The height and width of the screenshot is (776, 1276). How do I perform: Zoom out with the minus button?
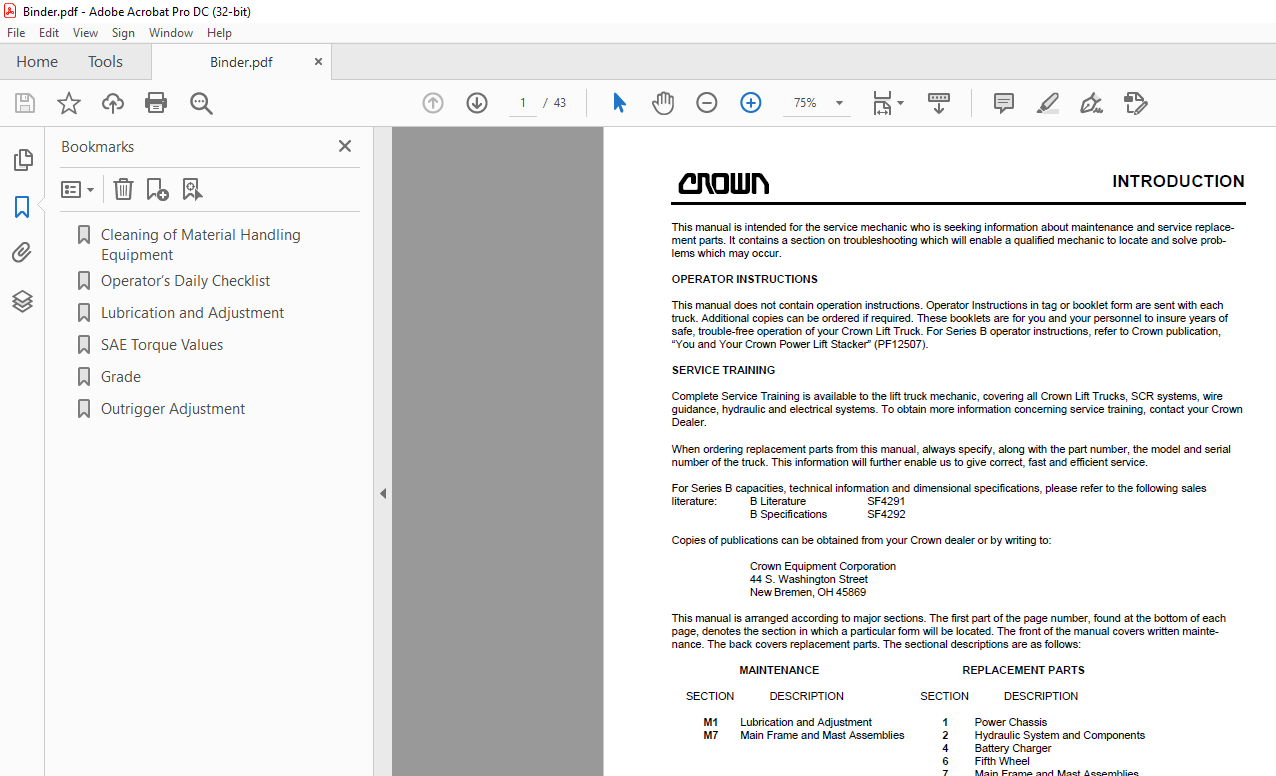pos(707,103)
